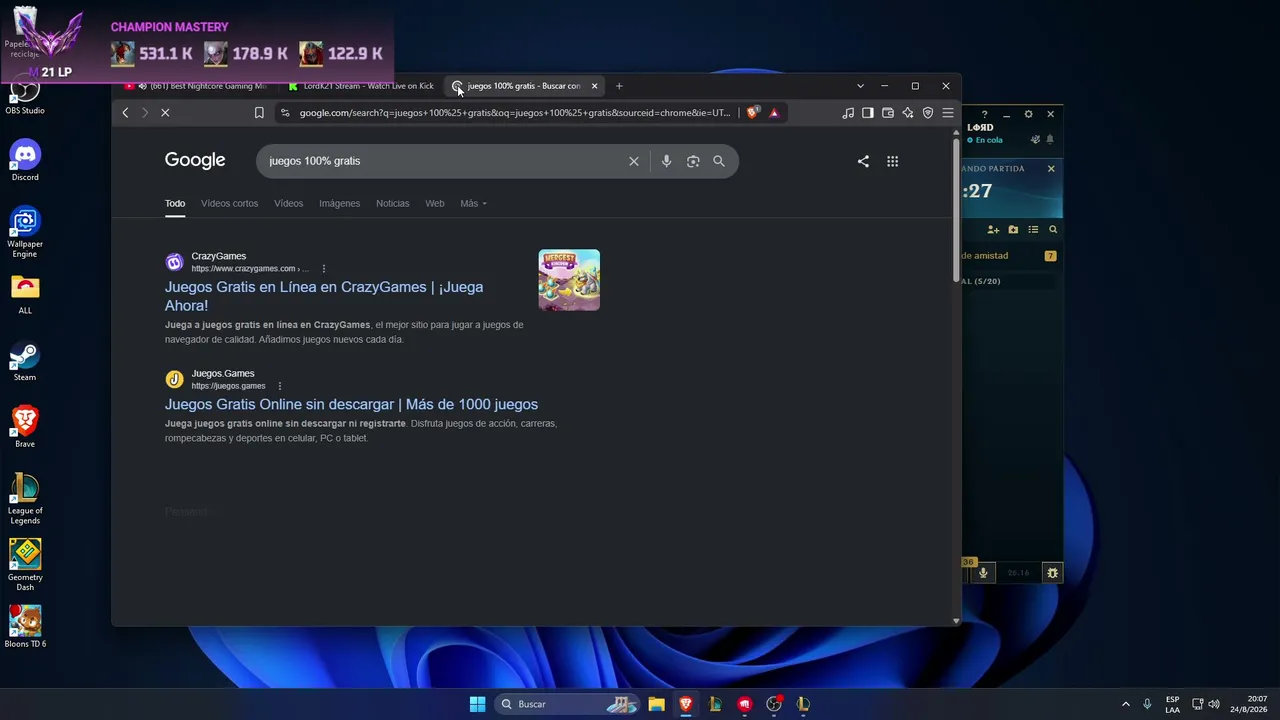Open the ESP LAA language switcher
This screenshot has width=1280, height=720.
point(1172,704)
